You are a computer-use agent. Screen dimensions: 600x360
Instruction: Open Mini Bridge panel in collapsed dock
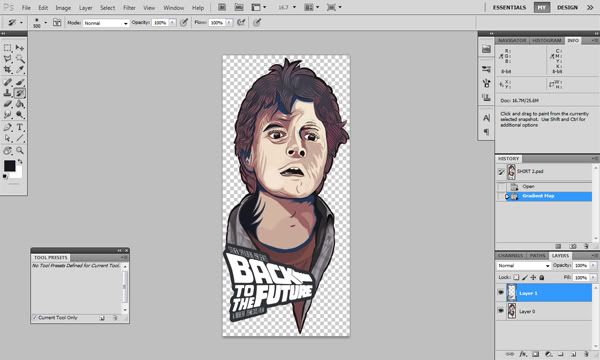(x=486, y=49)
